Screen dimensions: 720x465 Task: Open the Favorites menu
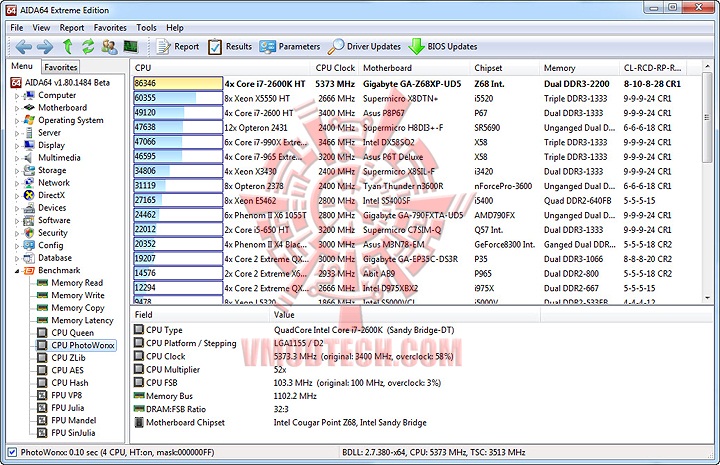point(110,28)
